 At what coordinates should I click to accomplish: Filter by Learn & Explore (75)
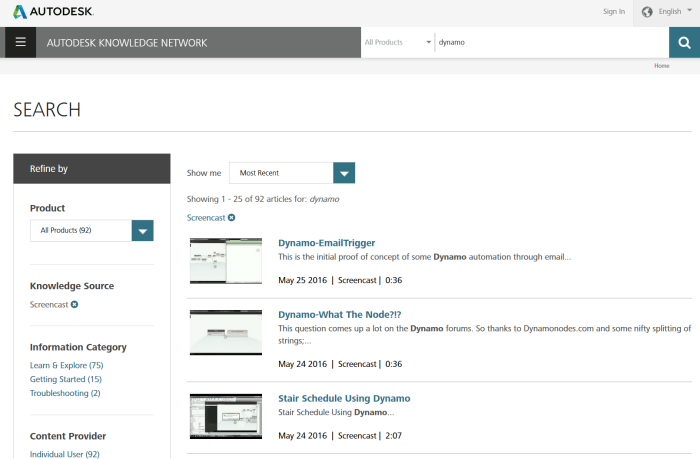[x=66, y=365]
